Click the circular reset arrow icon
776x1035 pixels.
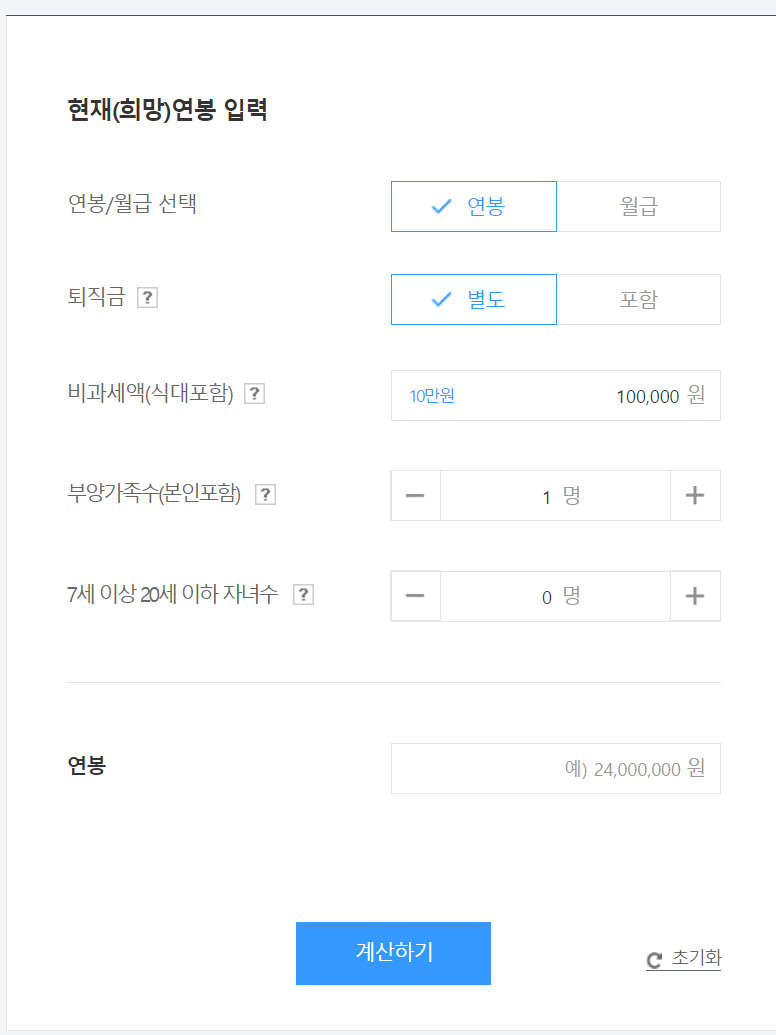(x=653, y=958)
